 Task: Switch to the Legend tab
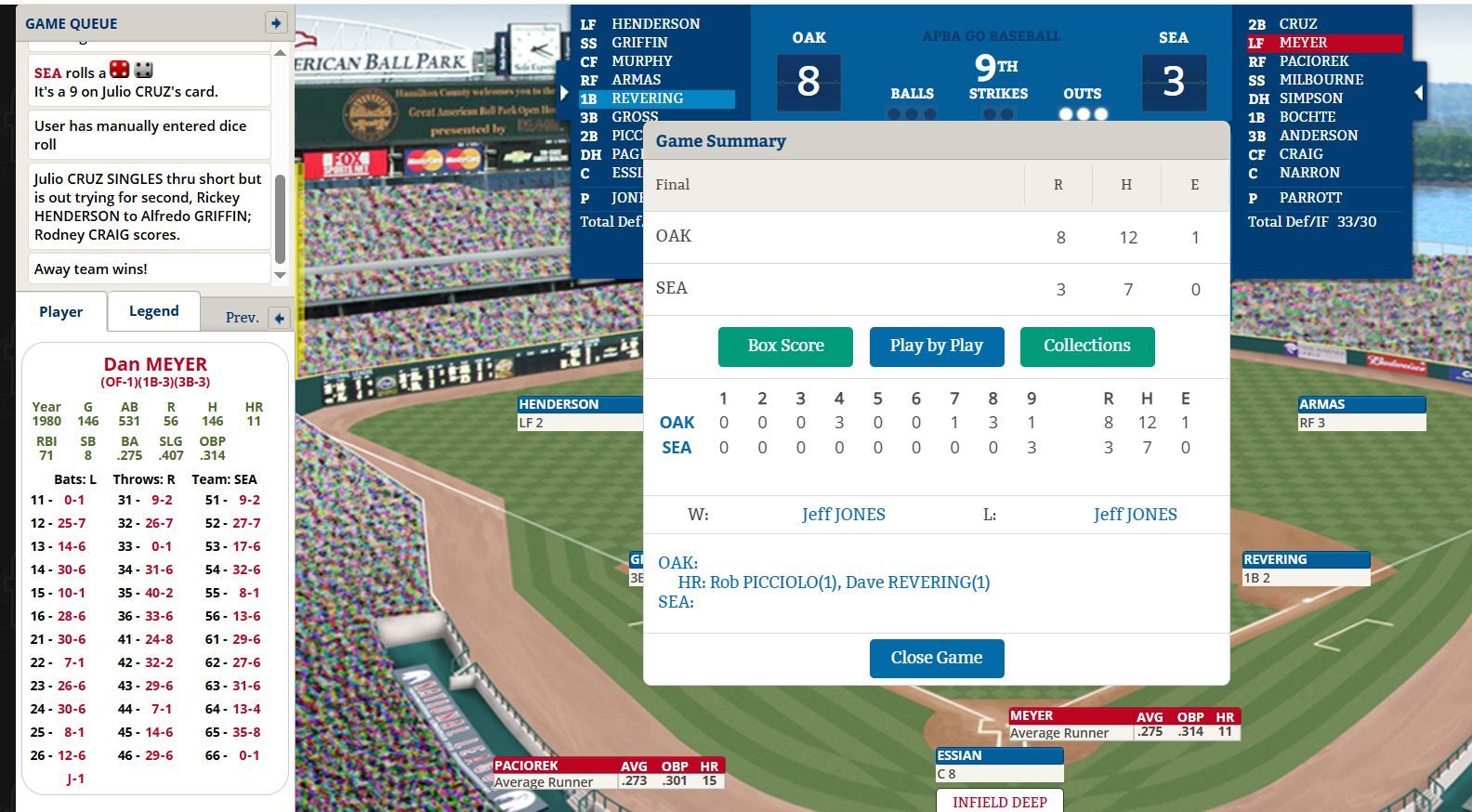pyautogui.click(x=153, y=311)
